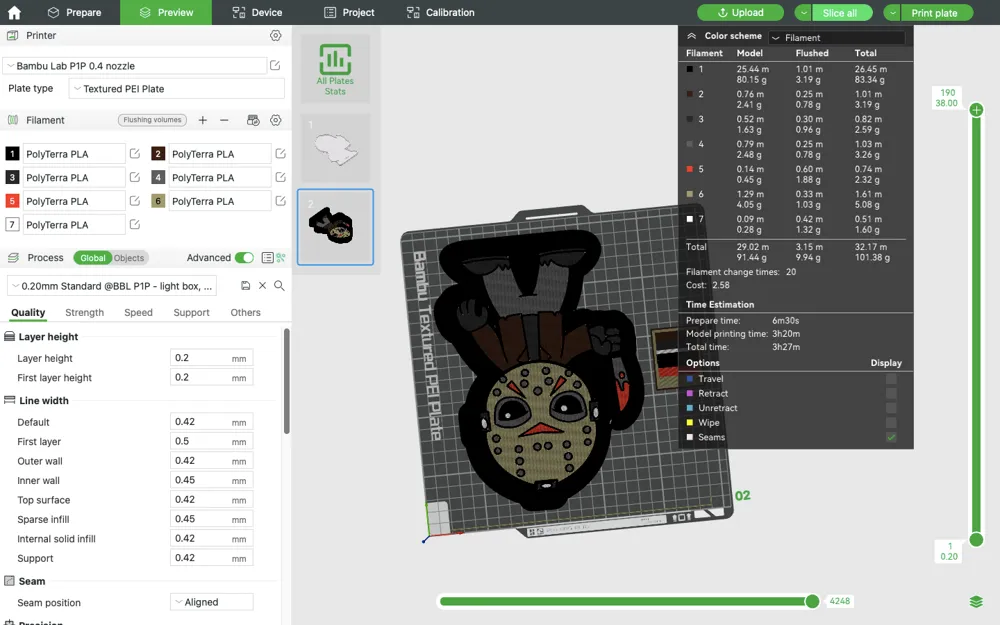Go to the Home screen icon

pos(14,12)
